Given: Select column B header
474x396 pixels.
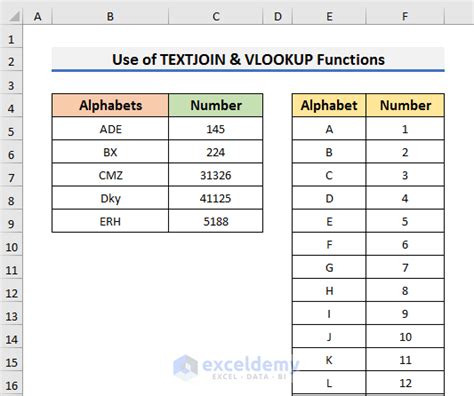Looking at the screenshot, I should point(110,16).
